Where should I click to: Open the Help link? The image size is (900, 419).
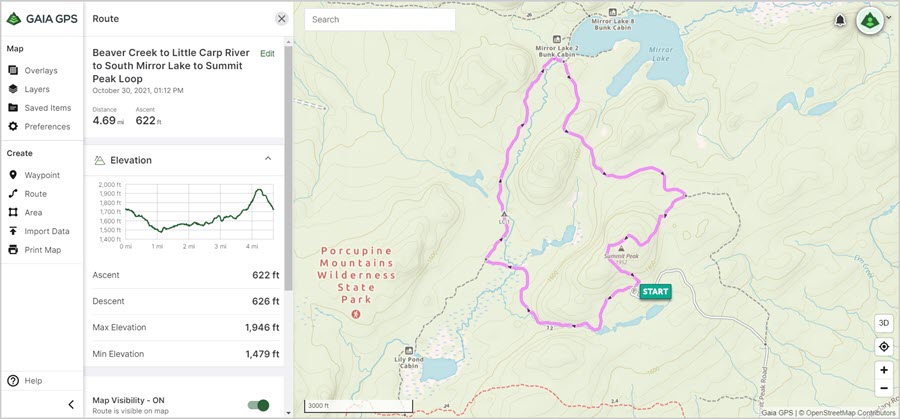click(x=33, y=381)
